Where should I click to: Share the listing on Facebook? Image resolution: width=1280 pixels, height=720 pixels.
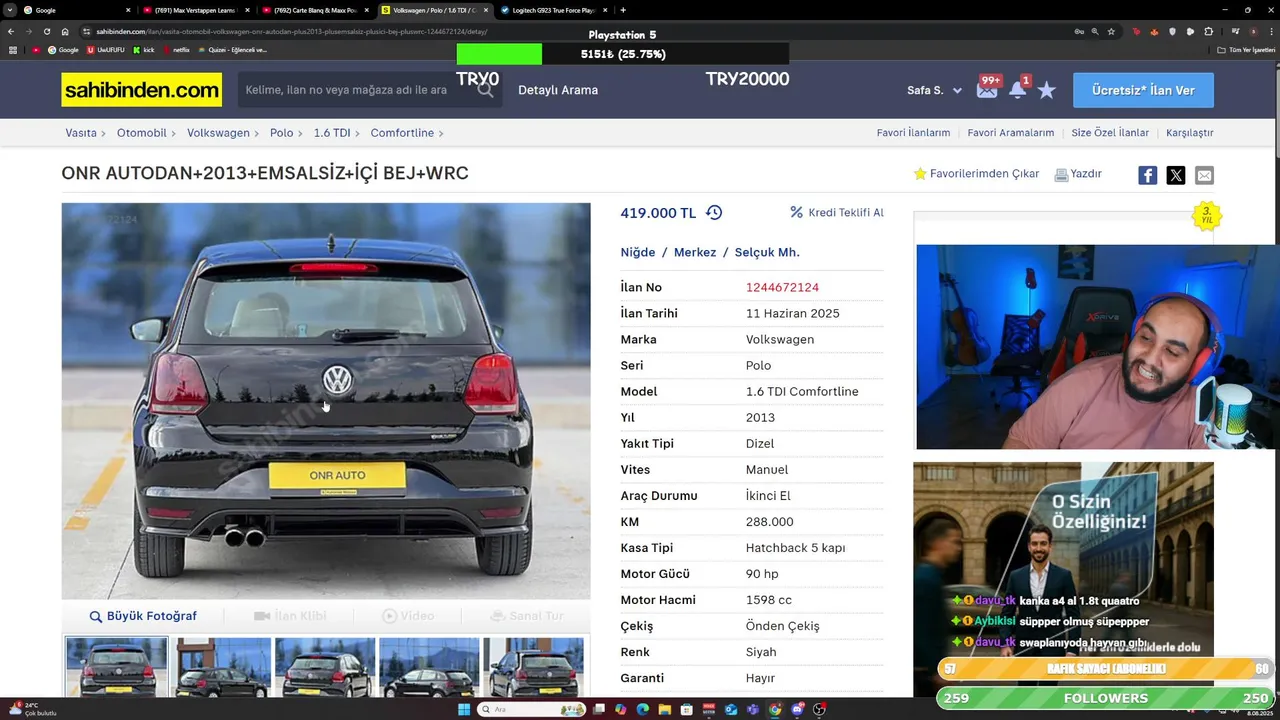(1147, 175)
